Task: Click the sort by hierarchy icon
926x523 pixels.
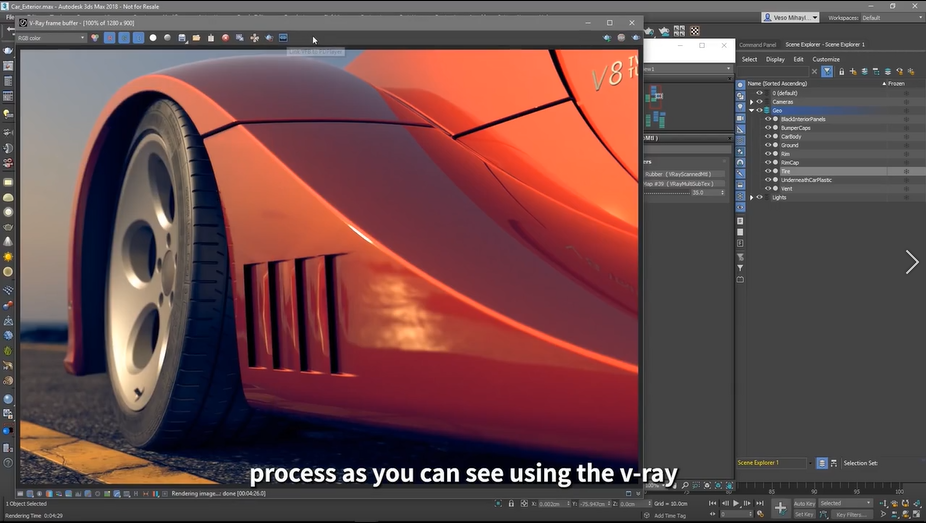Action: (x=834, y=463)
